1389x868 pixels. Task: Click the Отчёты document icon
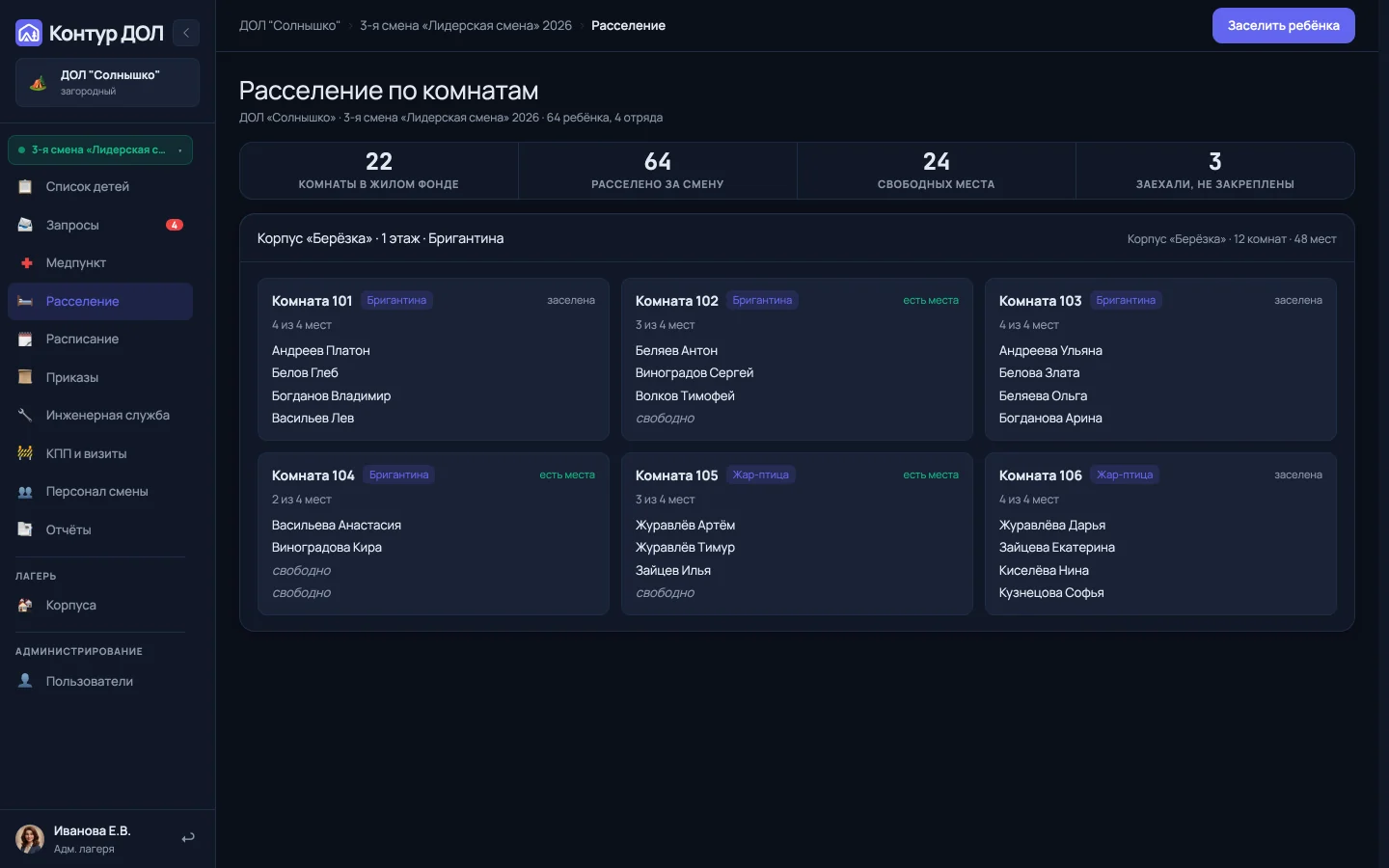(26, 529)
